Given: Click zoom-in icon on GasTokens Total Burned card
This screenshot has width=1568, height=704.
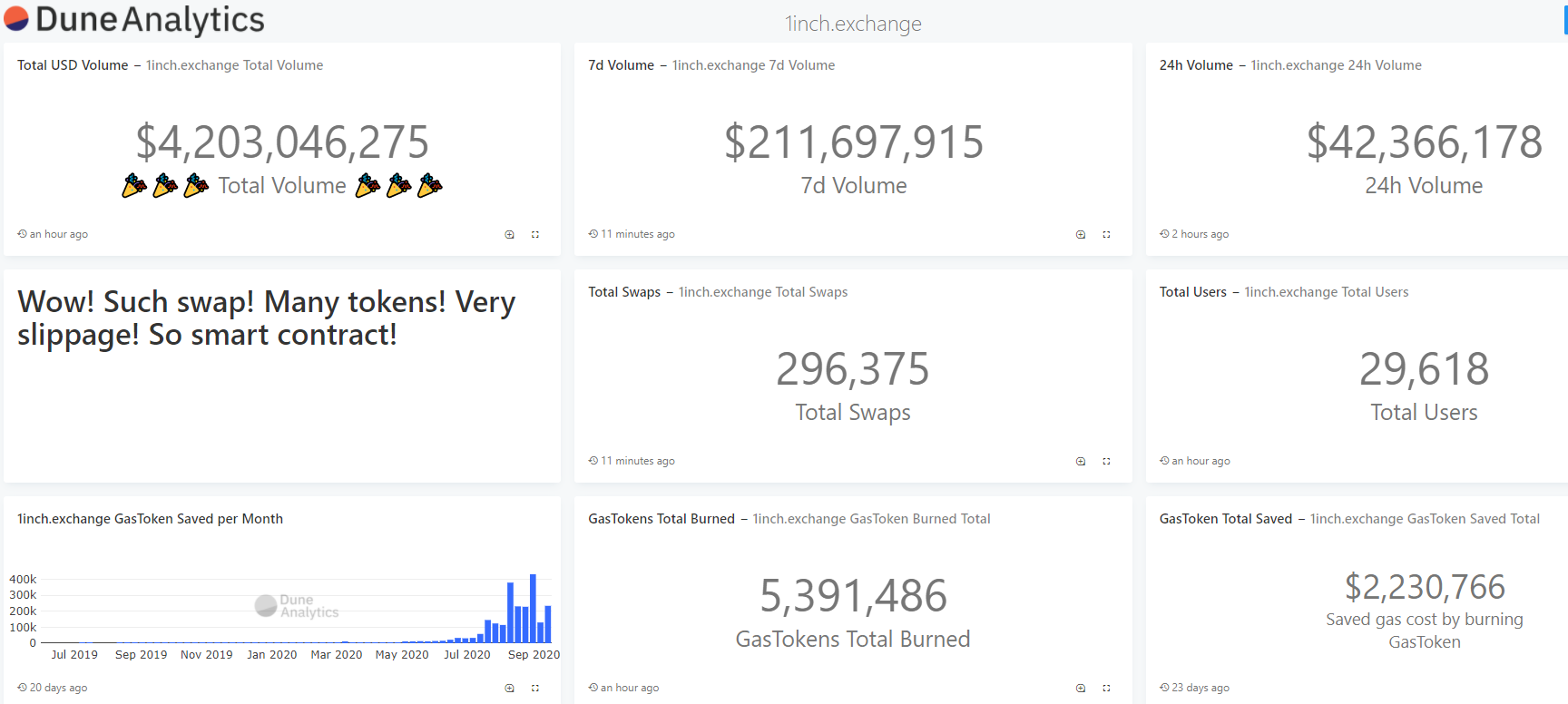Looking at the screenshot, I should [x=1081, y=688].
